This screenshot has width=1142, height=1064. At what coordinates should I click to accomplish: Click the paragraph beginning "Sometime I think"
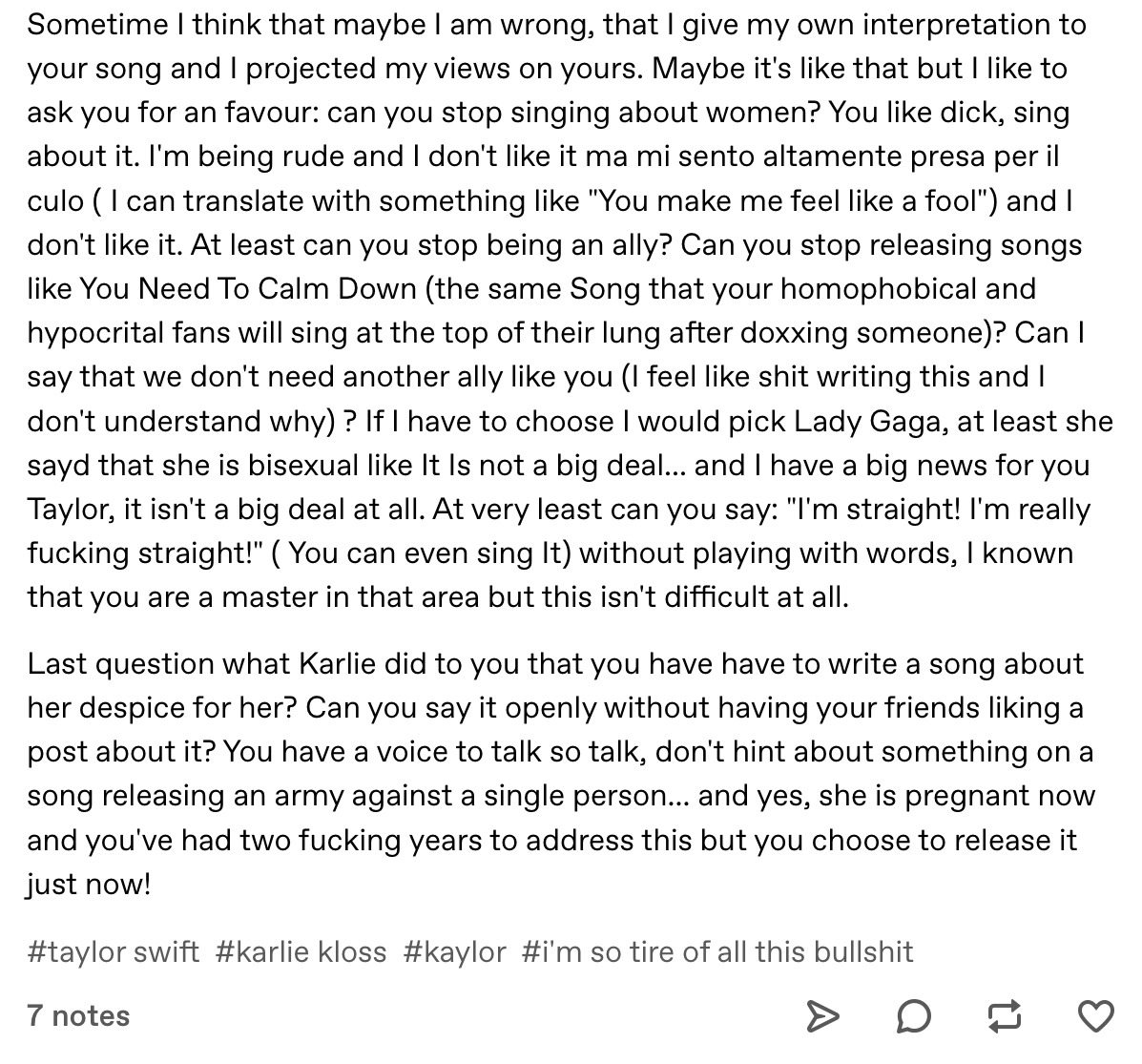(x=570, y=310)
